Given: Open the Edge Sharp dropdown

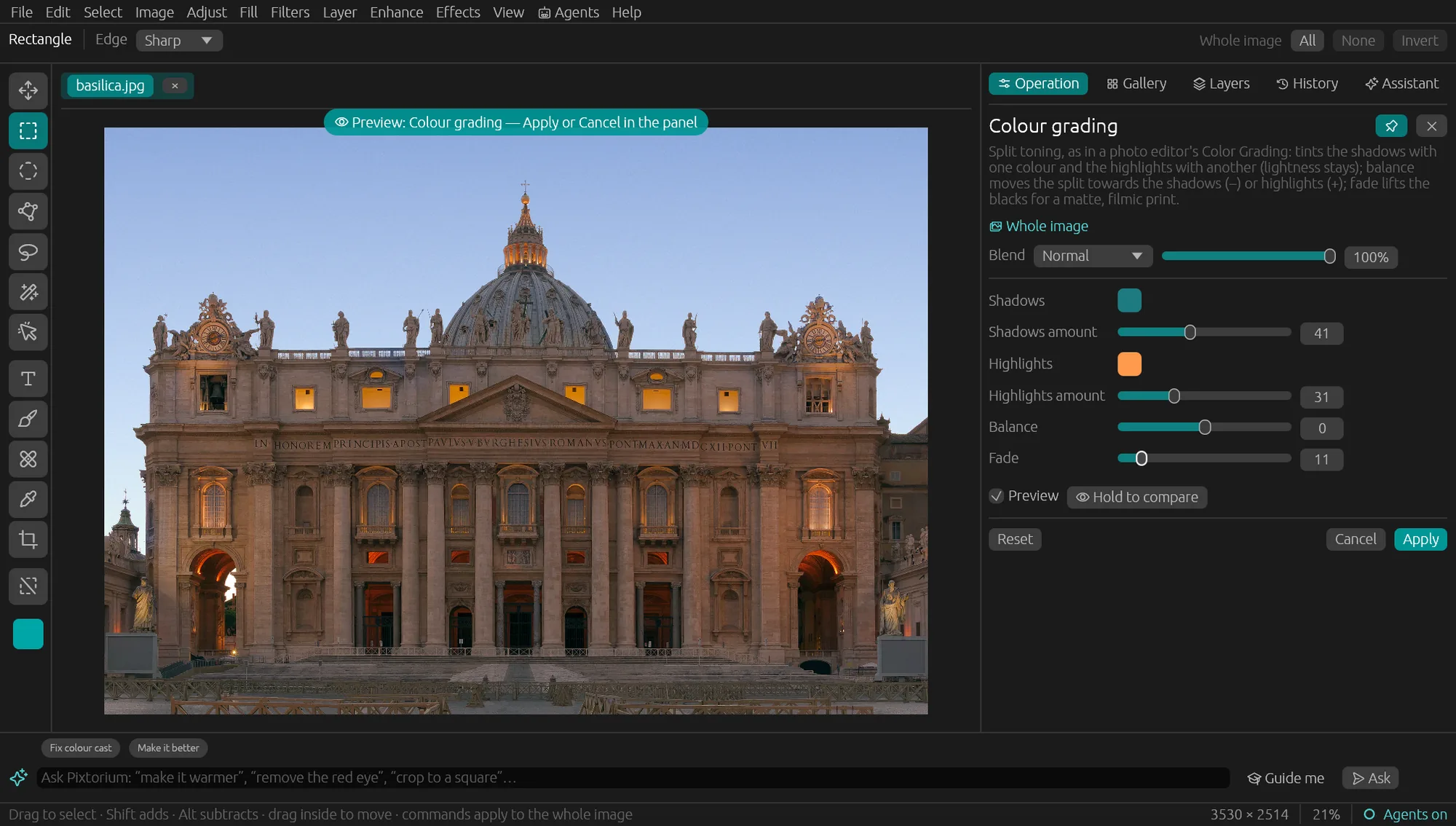Looking at the screenshot, I should coord(179,40).
